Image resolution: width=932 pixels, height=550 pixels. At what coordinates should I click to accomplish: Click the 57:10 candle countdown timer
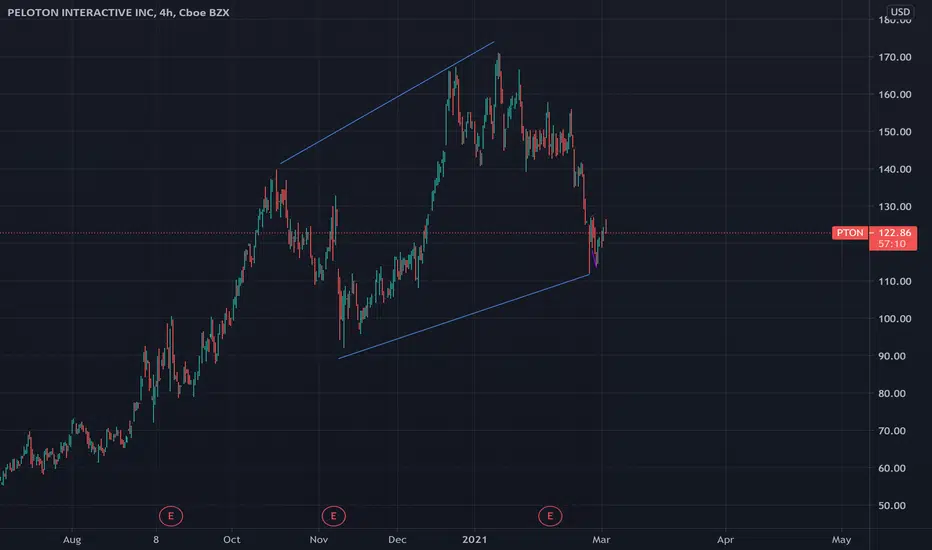coord(892,244)
